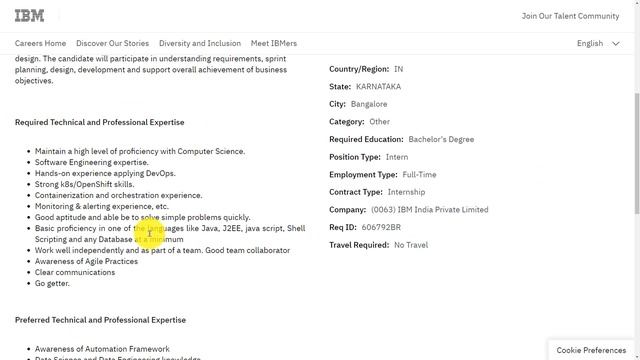640x360 pixels.
Task: Click the 'Software Engineering expertise' bullet
Action: pyautogui.click(x=92, y=162)
